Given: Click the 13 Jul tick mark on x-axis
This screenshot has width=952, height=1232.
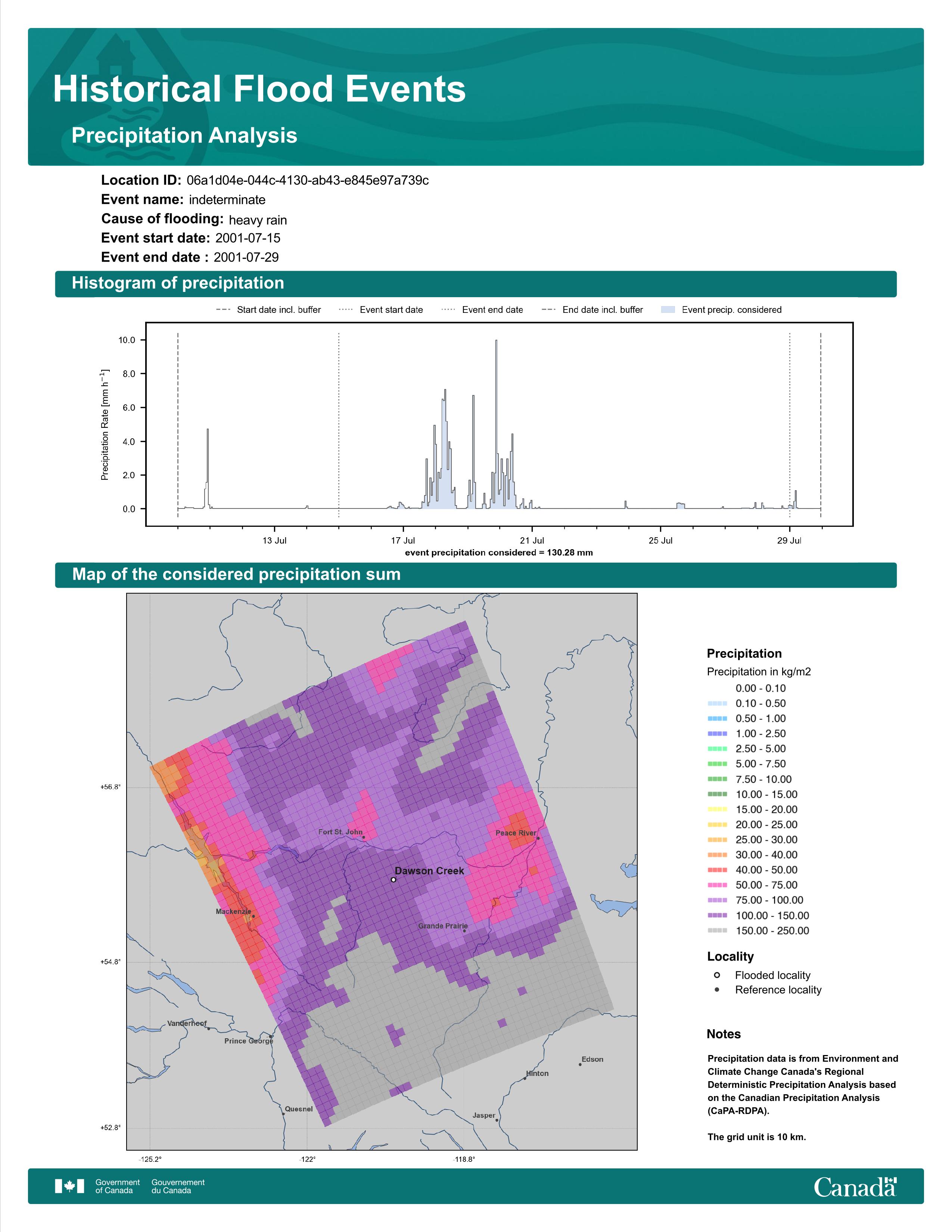Looking at the screenshot, I should click(x=275, y=529).
